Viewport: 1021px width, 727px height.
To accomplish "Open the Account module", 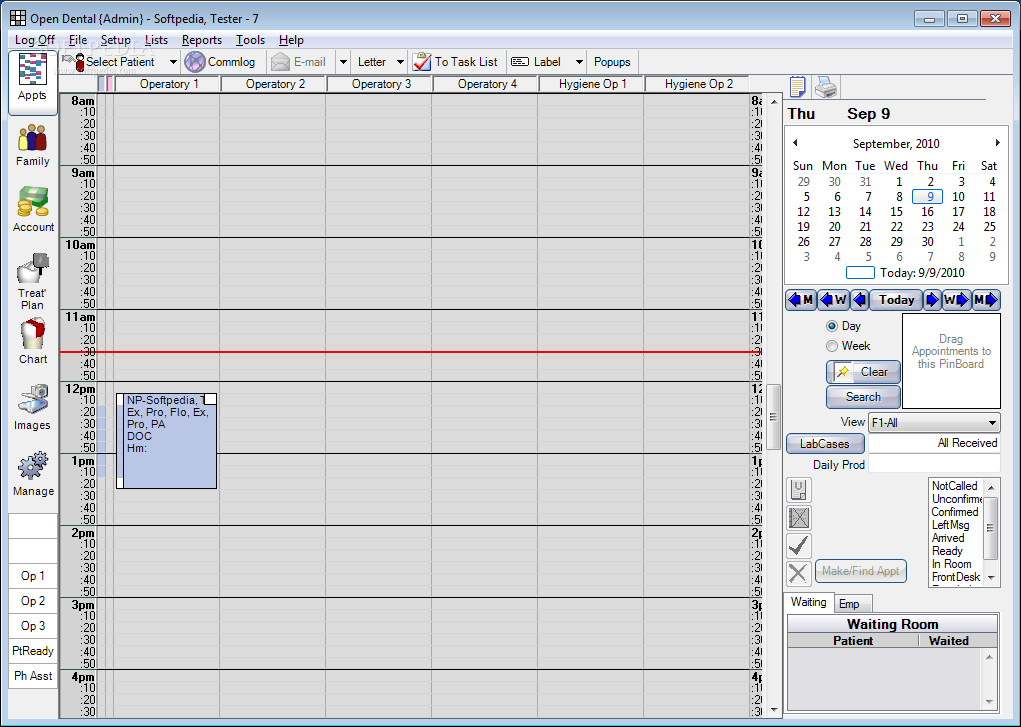I will tap(33, 210).
